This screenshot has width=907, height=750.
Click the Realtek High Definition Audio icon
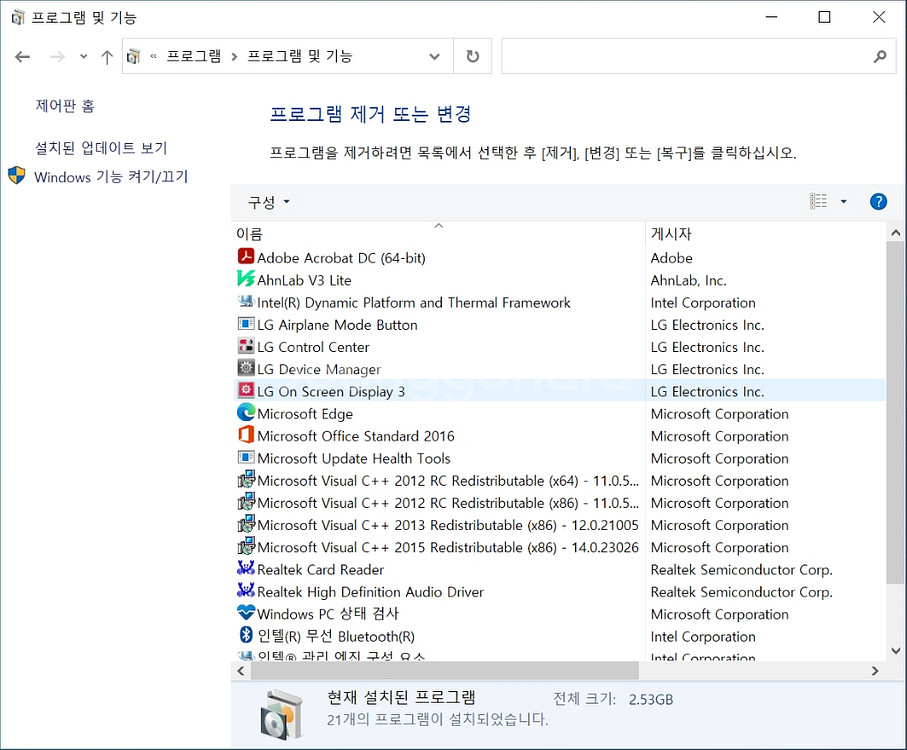pos(246,590)
